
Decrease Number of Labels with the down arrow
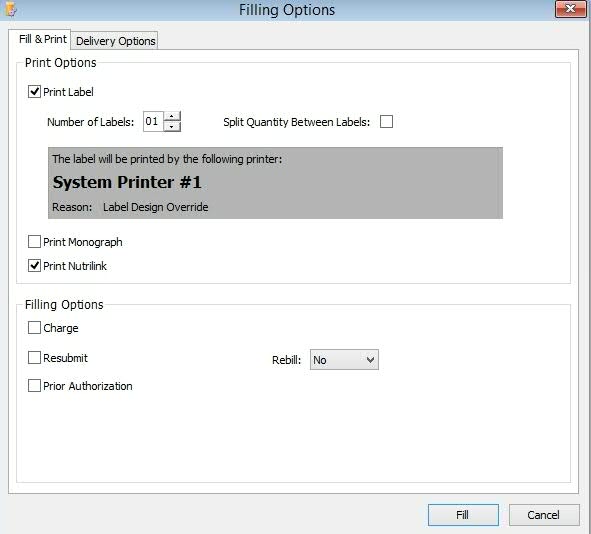(x=172, y=126)
